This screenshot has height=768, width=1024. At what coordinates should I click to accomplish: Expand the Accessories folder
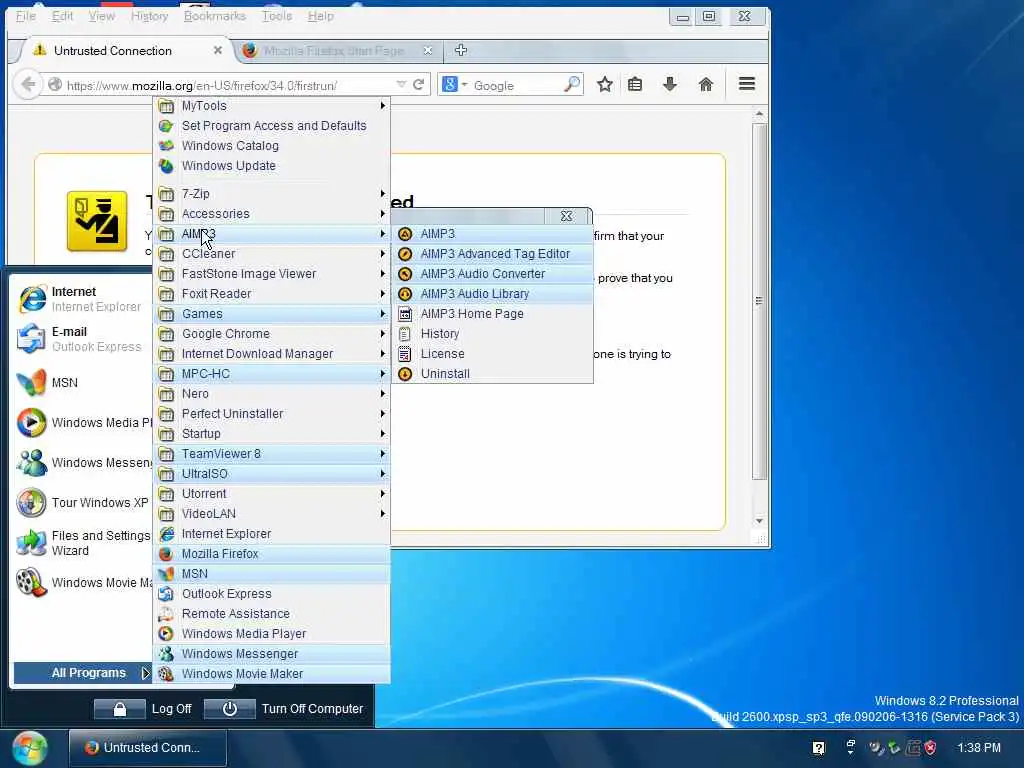(272, 214)
